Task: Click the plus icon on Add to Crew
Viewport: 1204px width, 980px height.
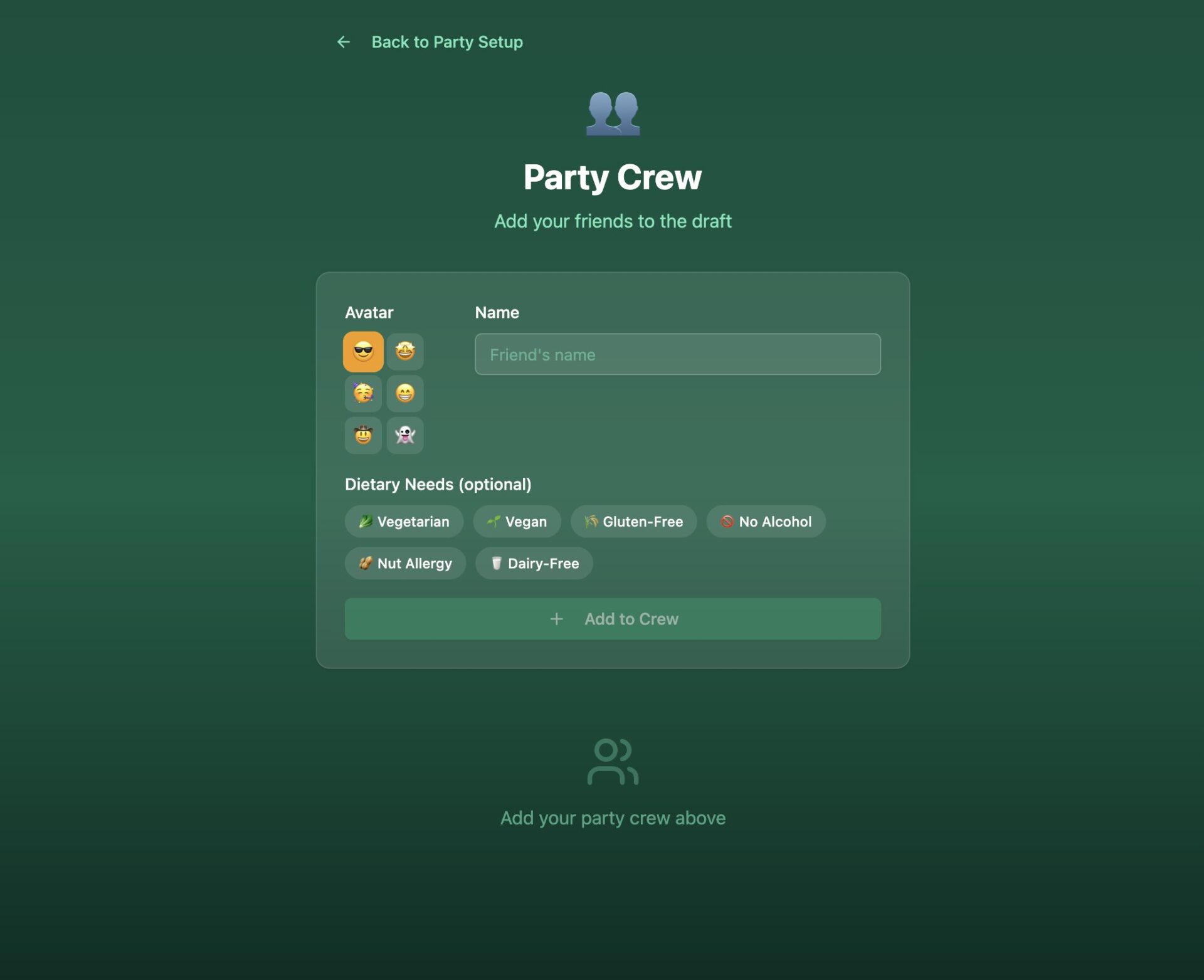Action: [x=556, y=619]
